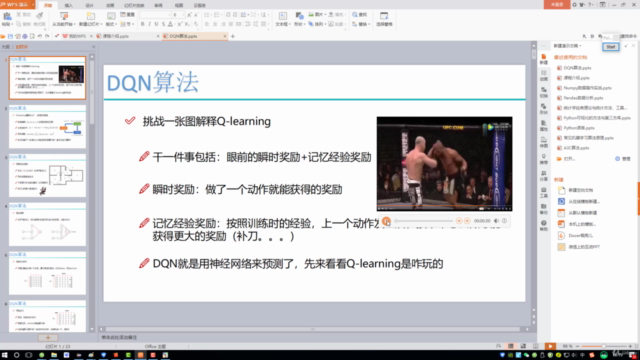640x360 pixels.
Task: Click the Cut scissors icon
Action: 19,15
